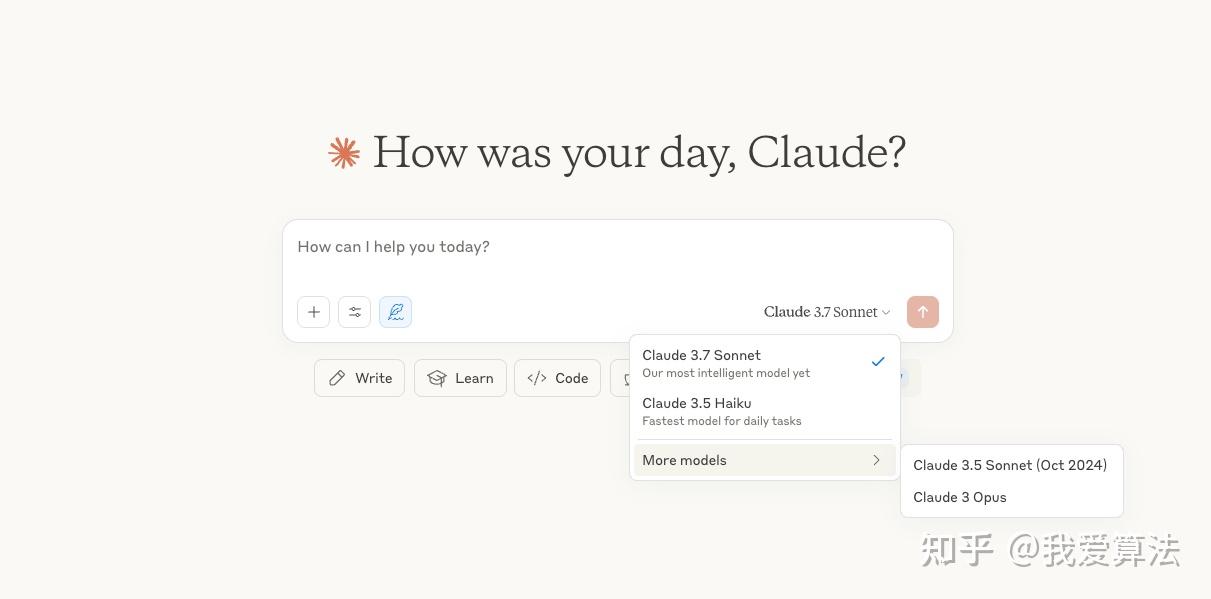1211x599 pixels.
Task: Click the orange Claude starburst logo
Action: click(x=344, y=153)
